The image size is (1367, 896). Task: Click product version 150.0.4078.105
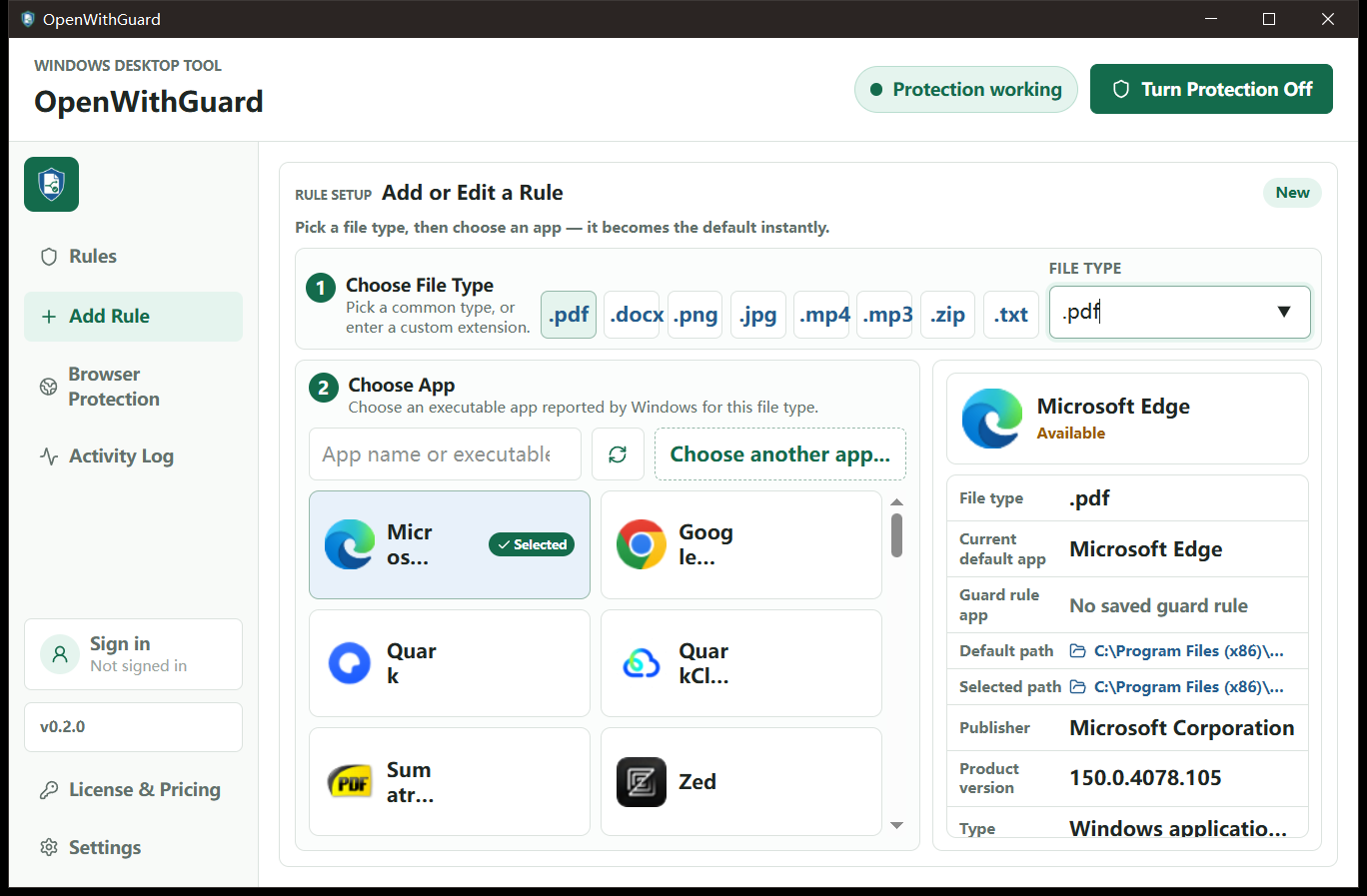click(x=1145, y=778)
